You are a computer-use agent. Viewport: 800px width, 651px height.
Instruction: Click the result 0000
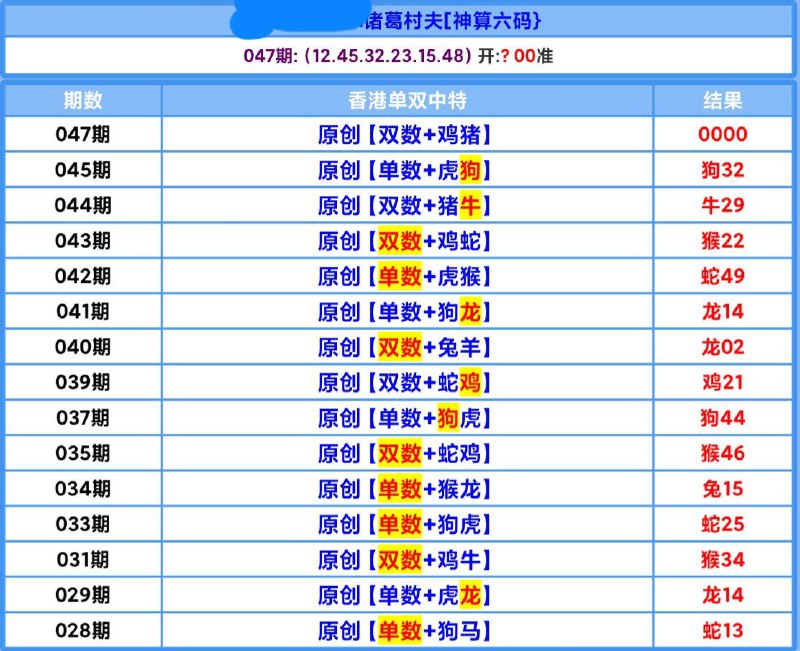(722, 134)
